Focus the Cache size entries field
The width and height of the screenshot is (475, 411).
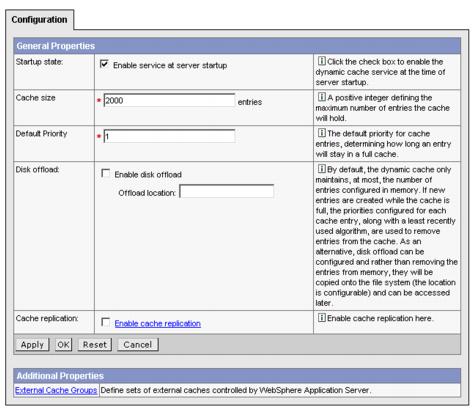[169, 100]
